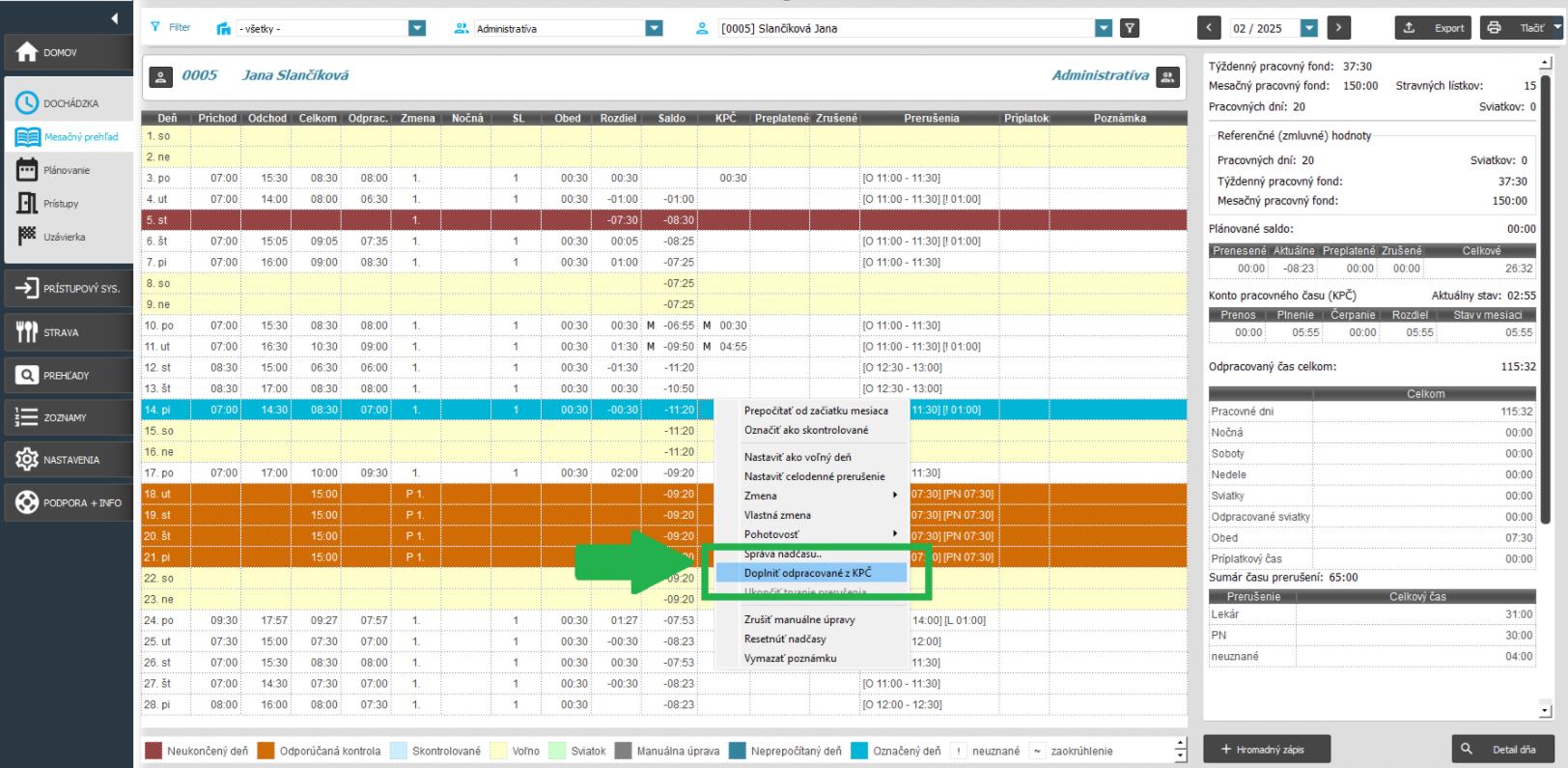Open the Strava cutlery icon section

27,332
